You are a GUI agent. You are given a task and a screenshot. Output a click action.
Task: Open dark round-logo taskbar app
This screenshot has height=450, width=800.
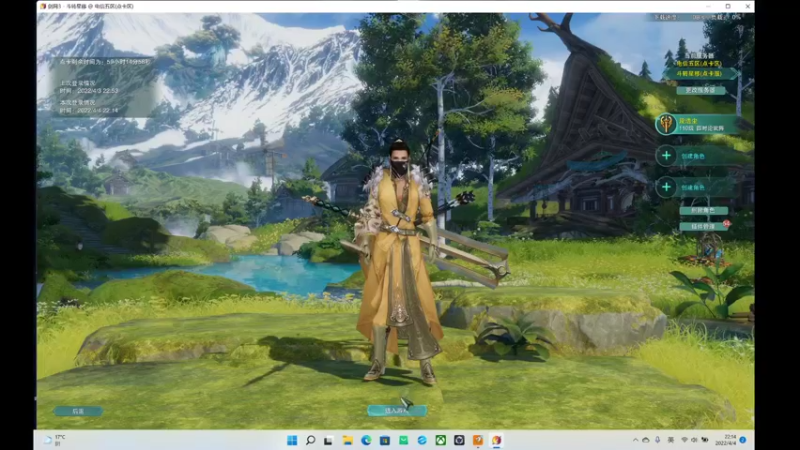tap(459, 440)
